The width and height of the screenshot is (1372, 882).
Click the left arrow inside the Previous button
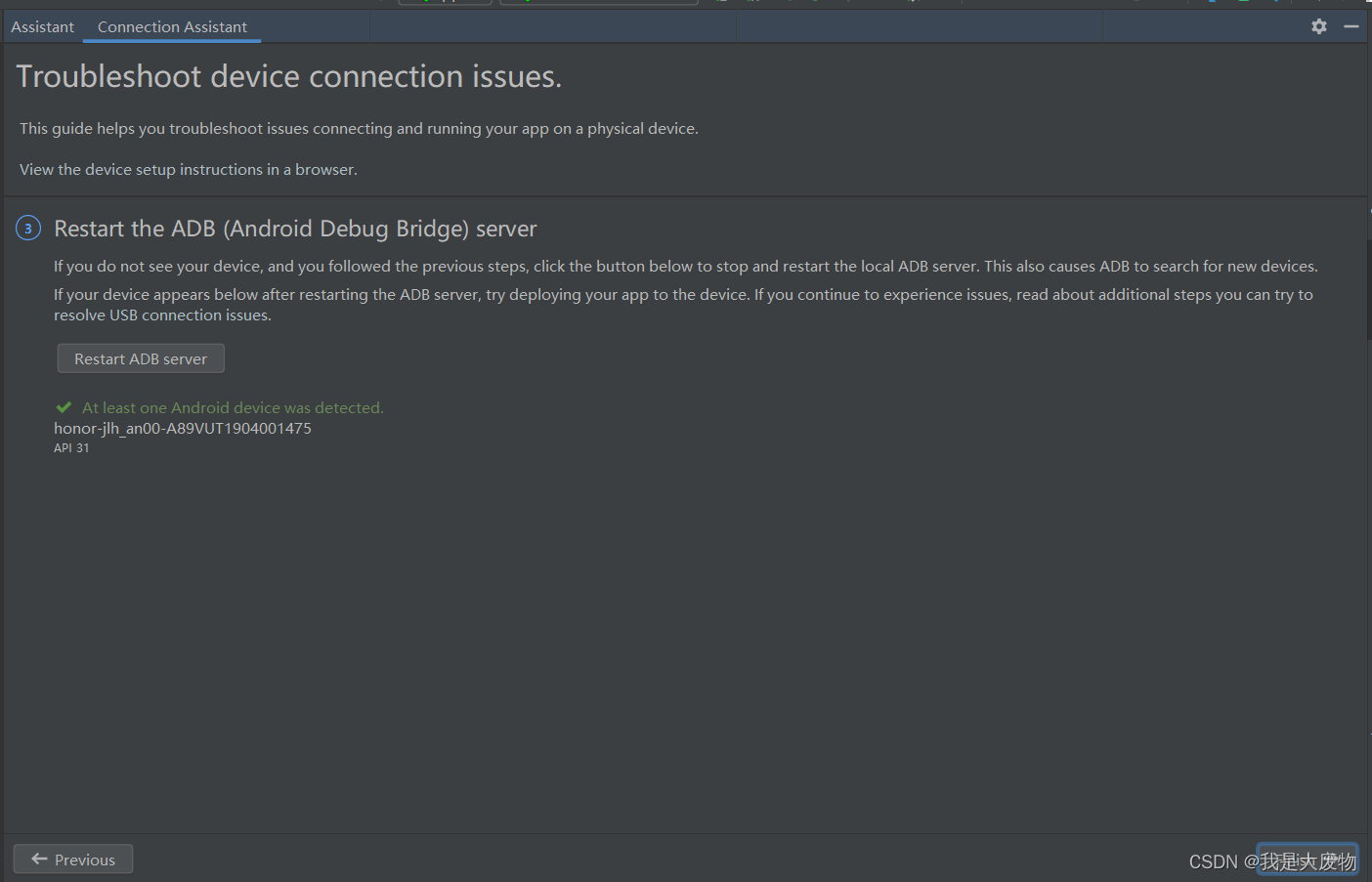click(x=37, y=859)
